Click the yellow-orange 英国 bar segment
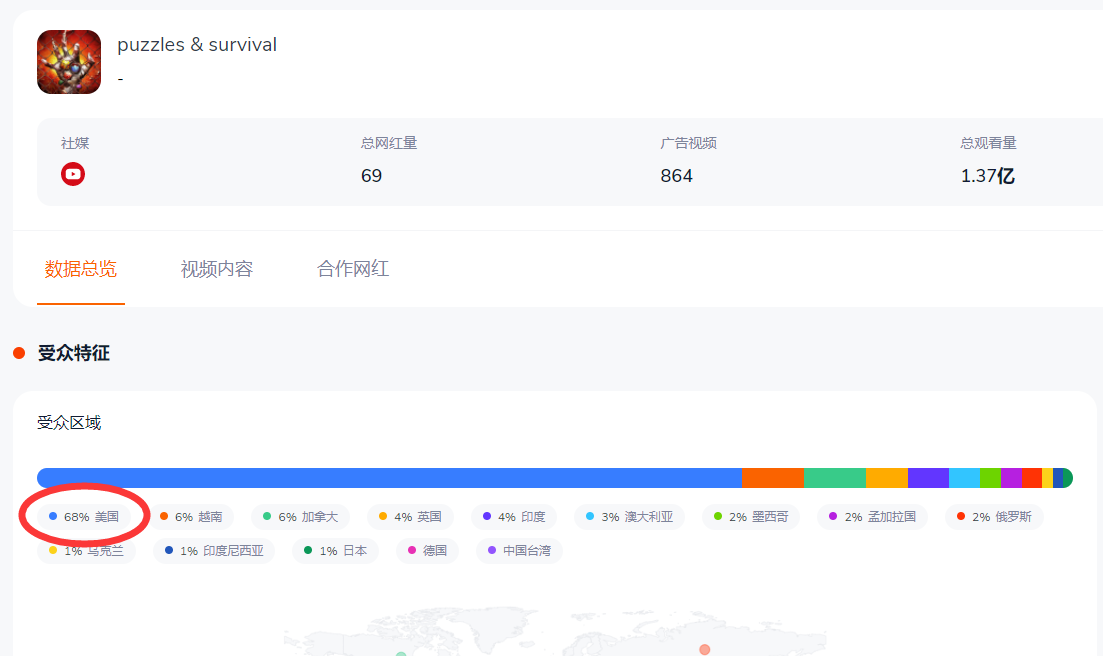Screen dimensions: 1103x656 pos(887,478)
